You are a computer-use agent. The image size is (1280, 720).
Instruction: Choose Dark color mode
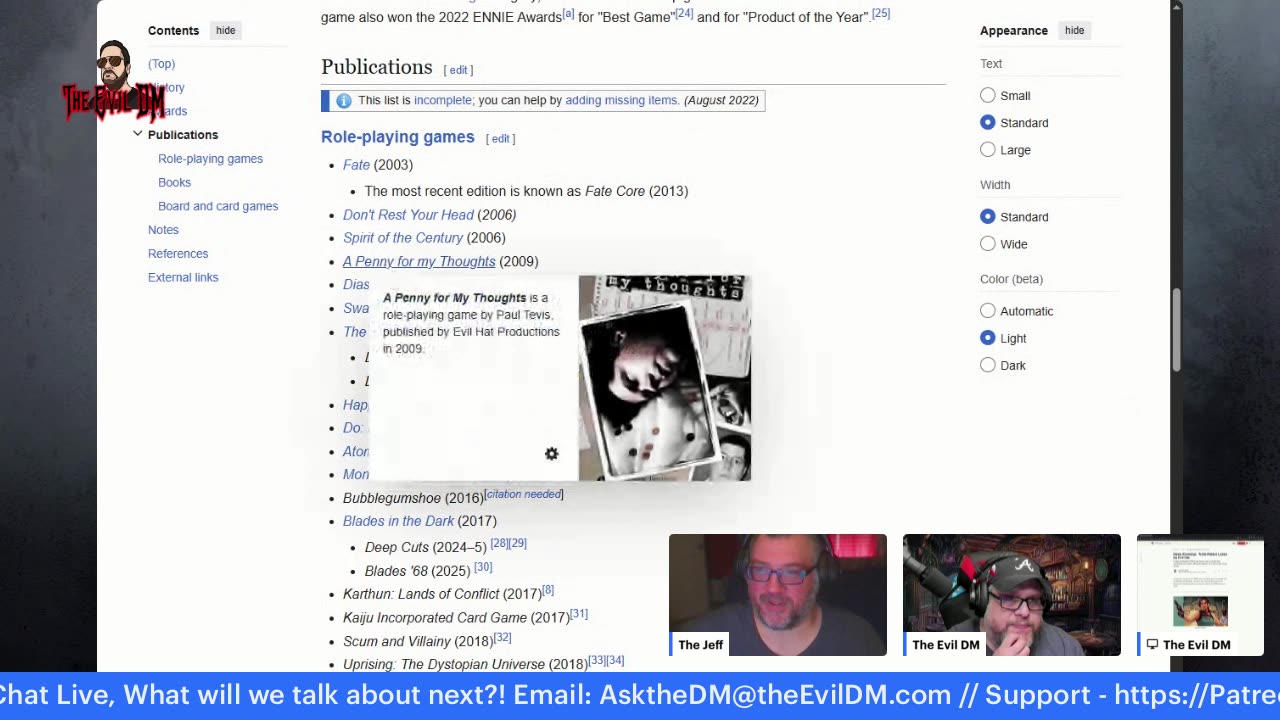[988, 364]
